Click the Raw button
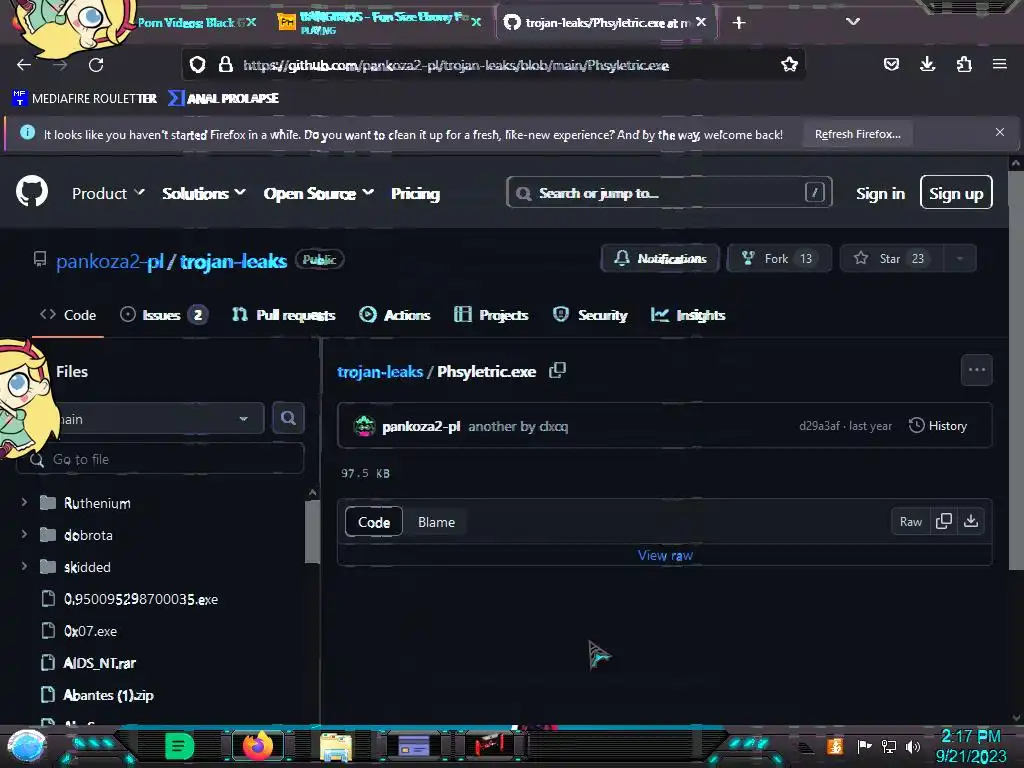Screen dimensions: 1024x768 click(910, 521)
